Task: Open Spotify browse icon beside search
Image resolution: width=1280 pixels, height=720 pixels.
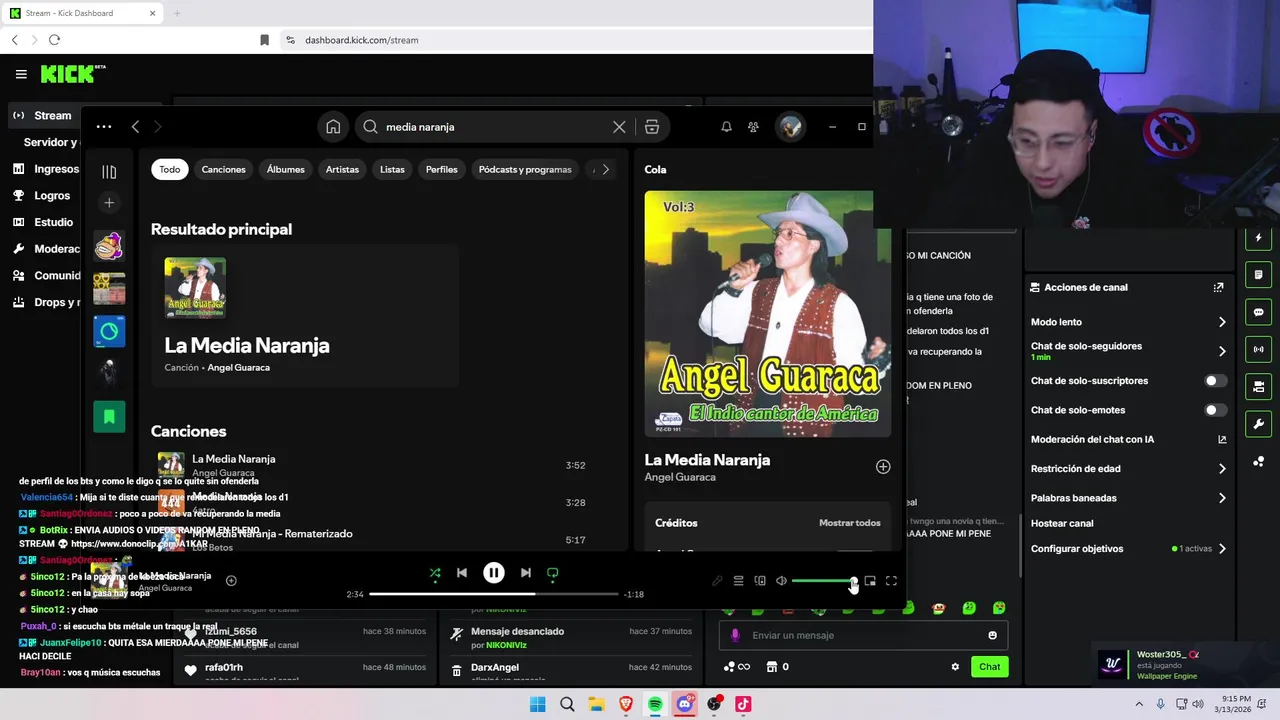Action: [x=652, y=127]
